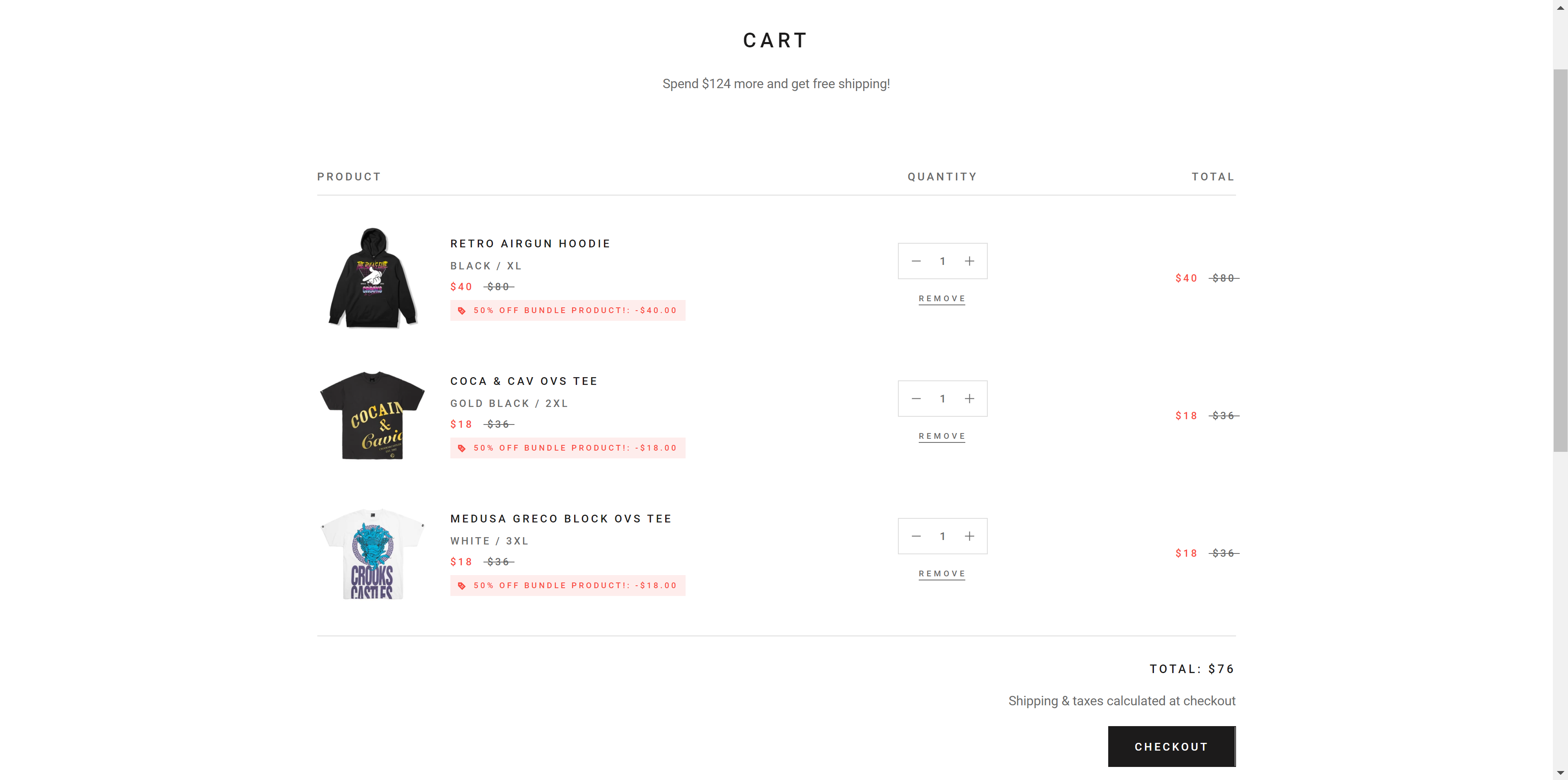Reduce Medusa Greco Block Tee quantity

coord(915,536)
